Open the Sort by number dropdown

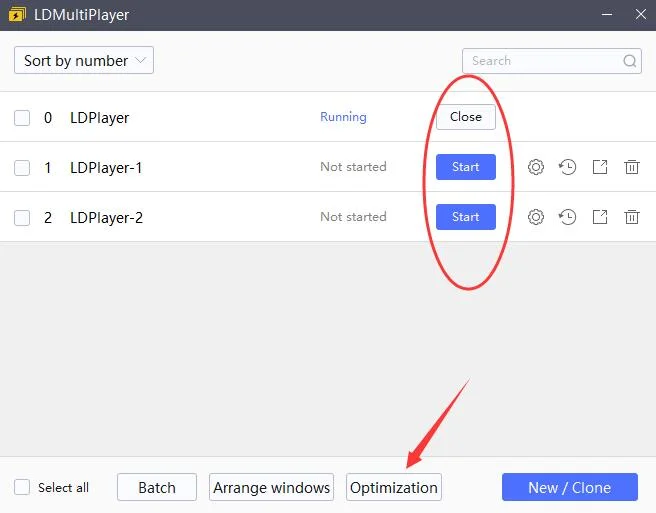[x=84, y=60]
